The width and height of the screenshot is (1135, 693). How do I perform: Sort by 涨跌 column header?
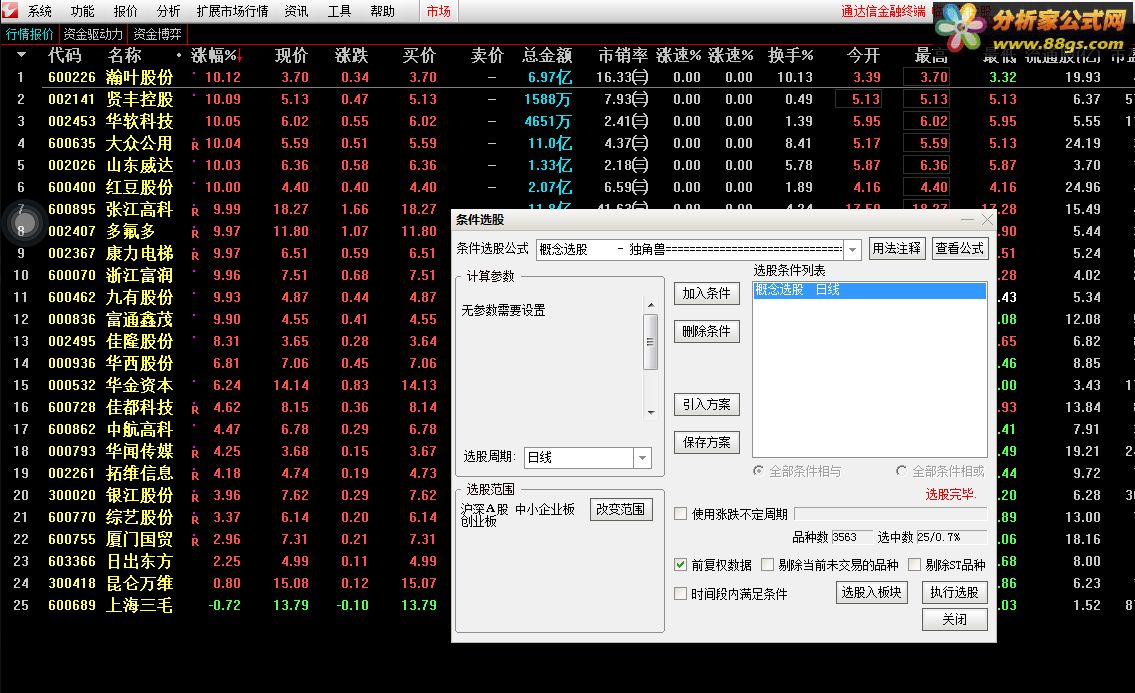(x=353, y=56)
